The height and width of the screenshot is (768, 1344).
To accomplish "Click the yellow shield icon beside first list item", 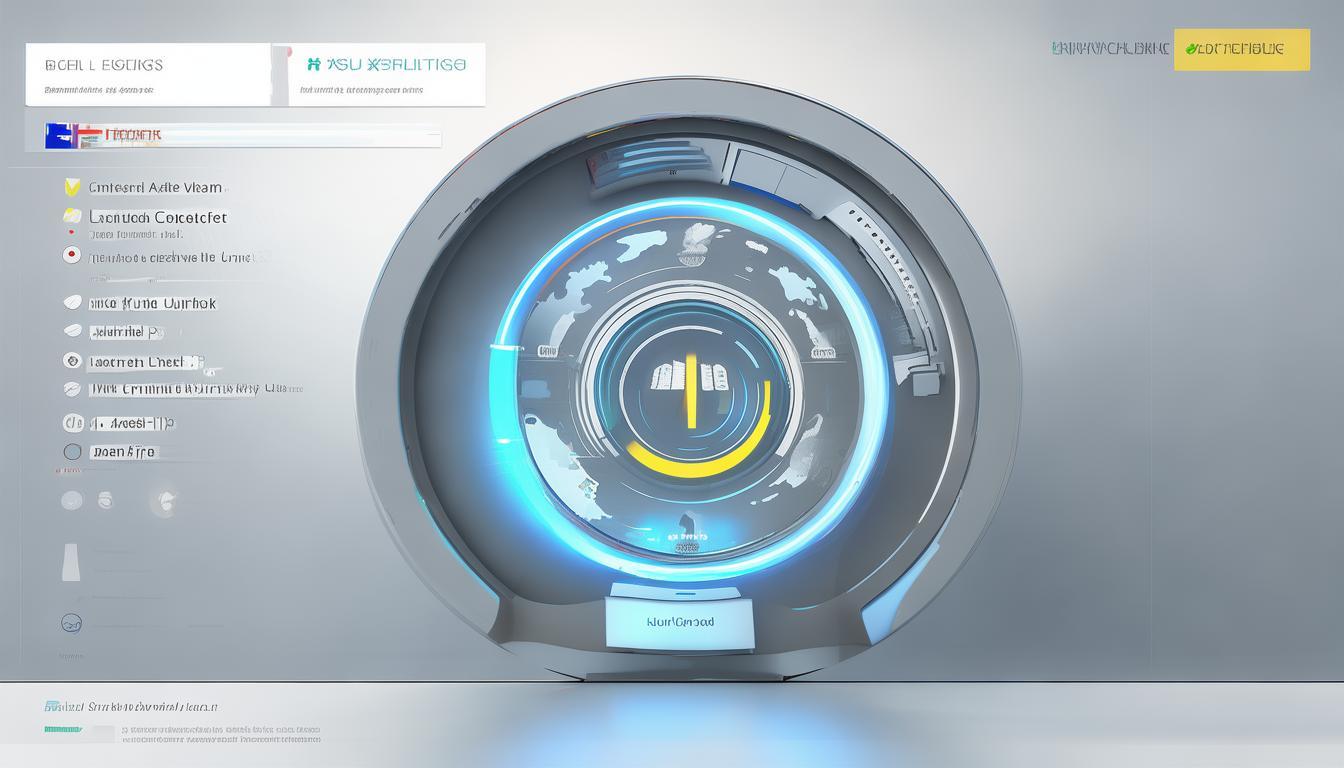I will tap(71, 187).
